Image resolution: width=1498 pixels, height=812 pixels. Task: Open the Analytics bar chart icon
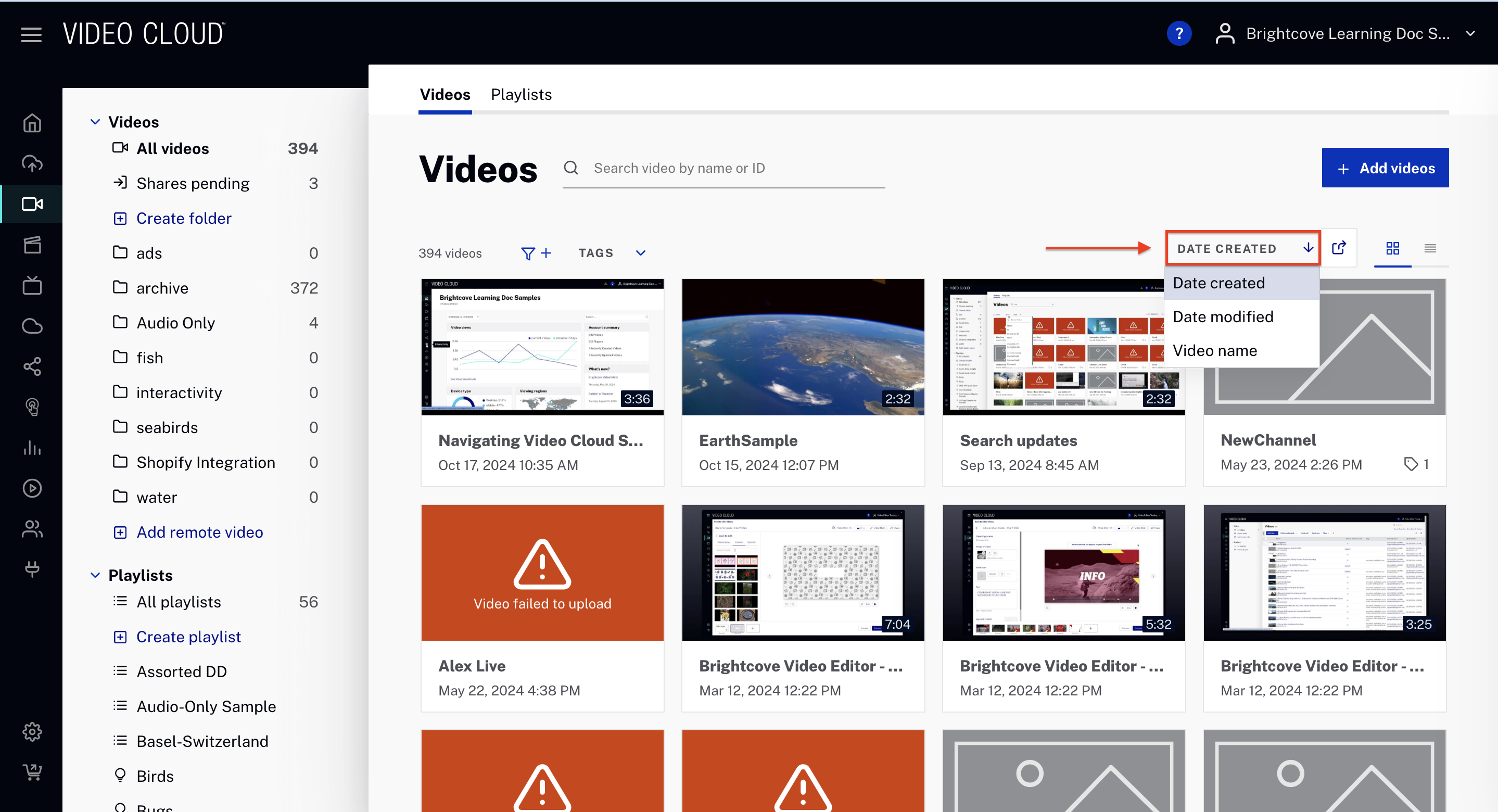tap(32, 447)
